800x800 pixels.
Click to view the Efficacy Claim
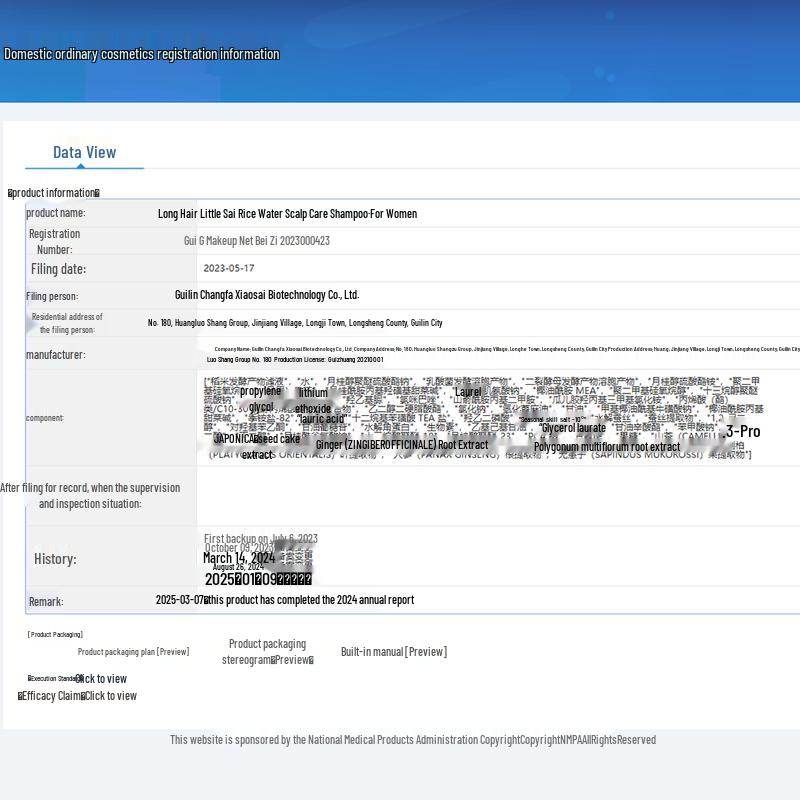pyautogui.click(x=109, y=696)
